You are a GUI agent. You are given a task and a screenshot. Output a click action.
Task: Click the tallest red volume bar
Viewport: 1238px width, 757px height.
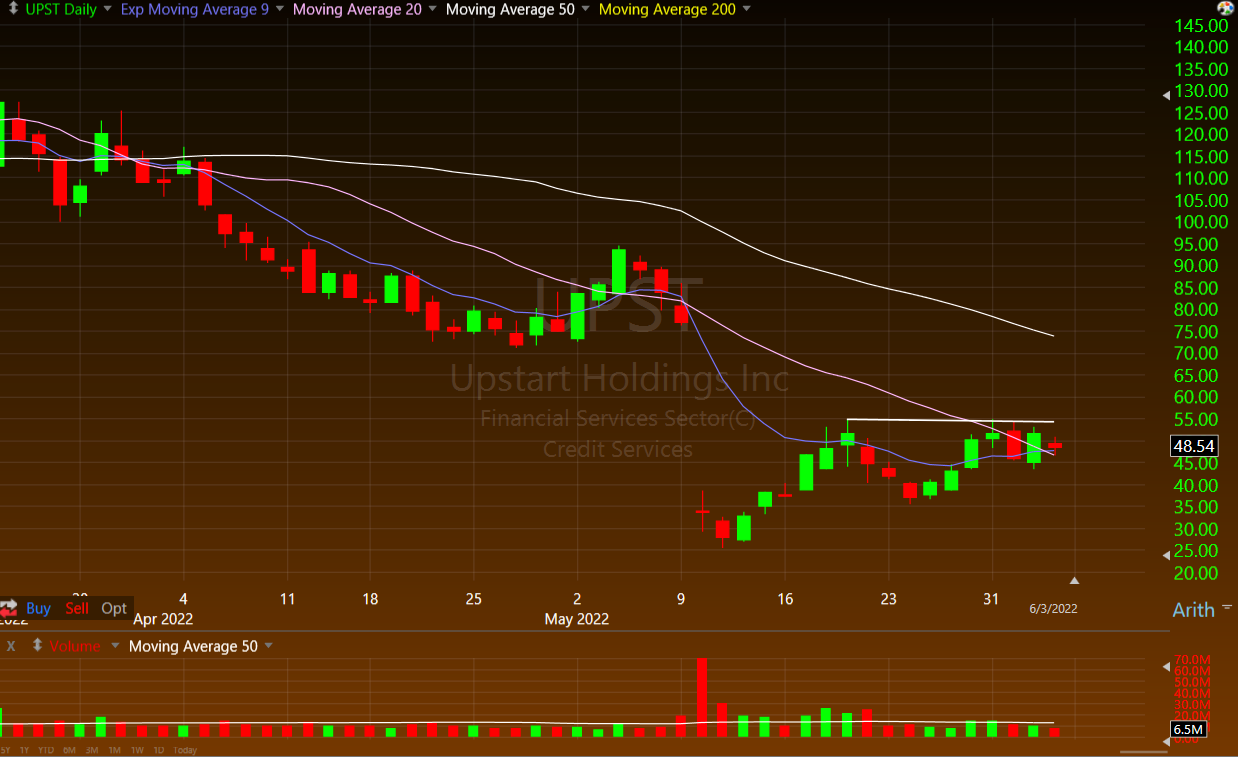tap(702, 697)
